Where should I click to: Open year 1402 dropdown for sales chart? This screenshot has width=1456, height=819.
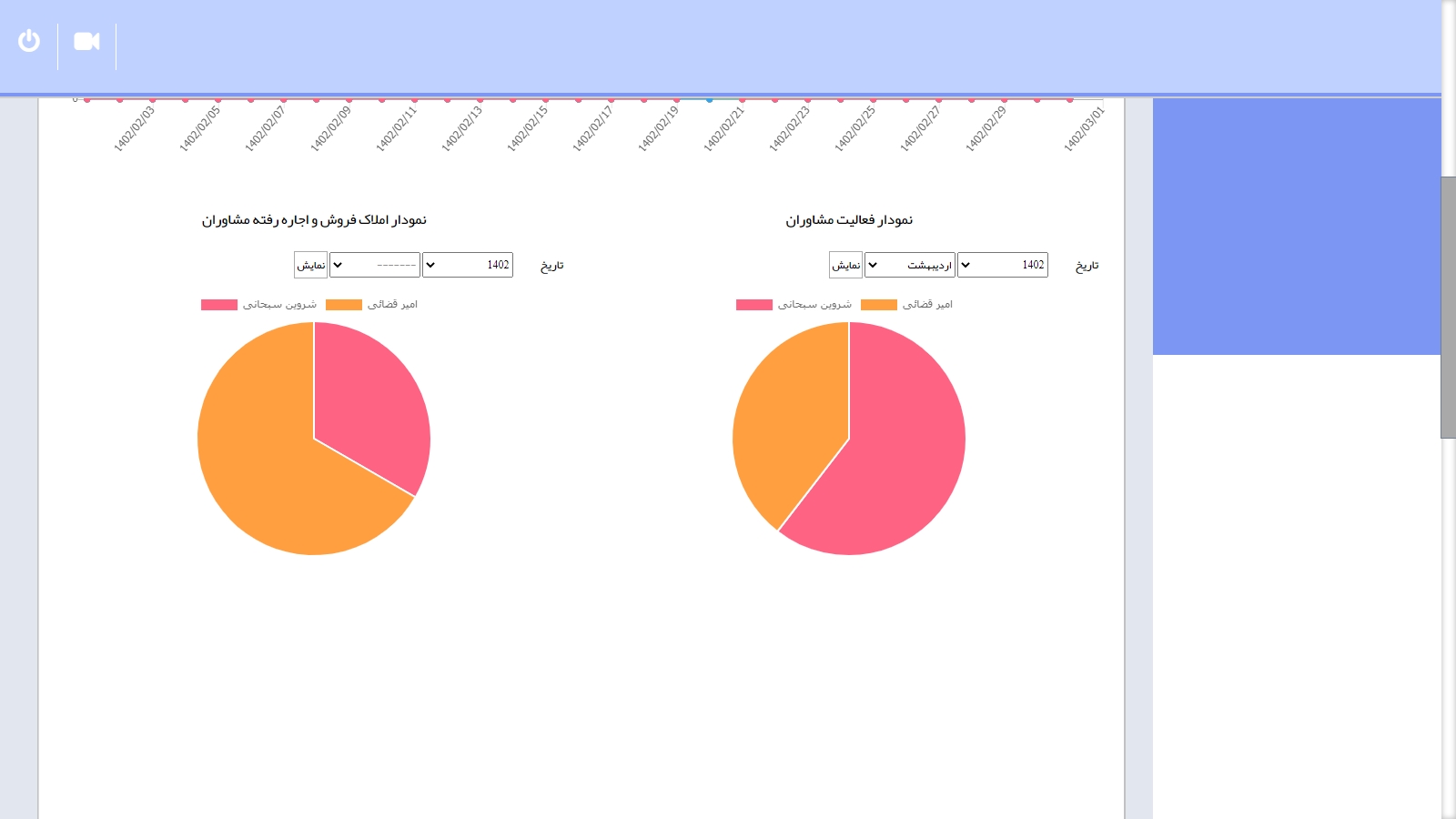click(467, 265)
